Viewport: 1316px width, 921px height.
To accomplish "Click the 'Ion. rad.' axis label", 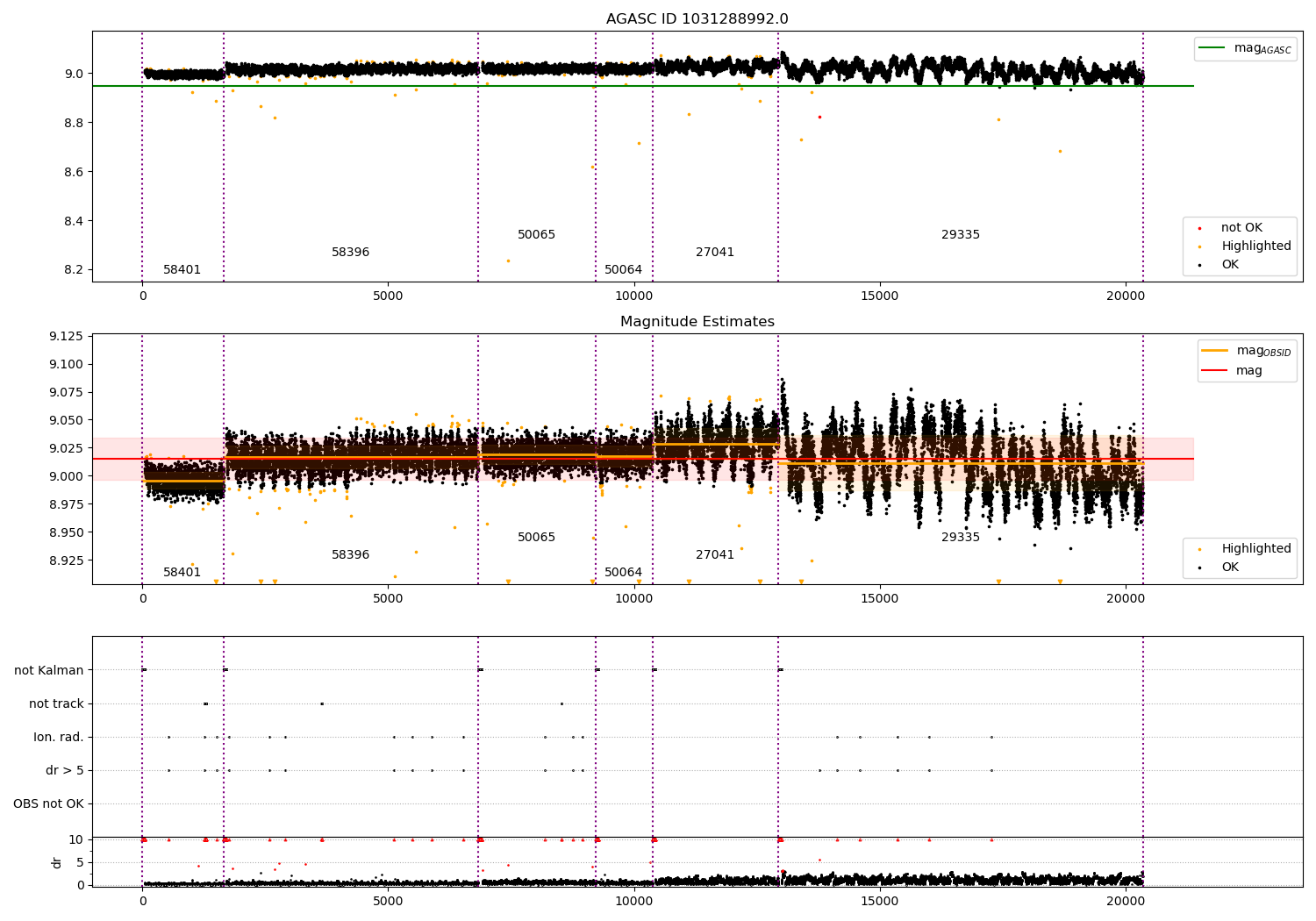I will click(x=59, y=738).
